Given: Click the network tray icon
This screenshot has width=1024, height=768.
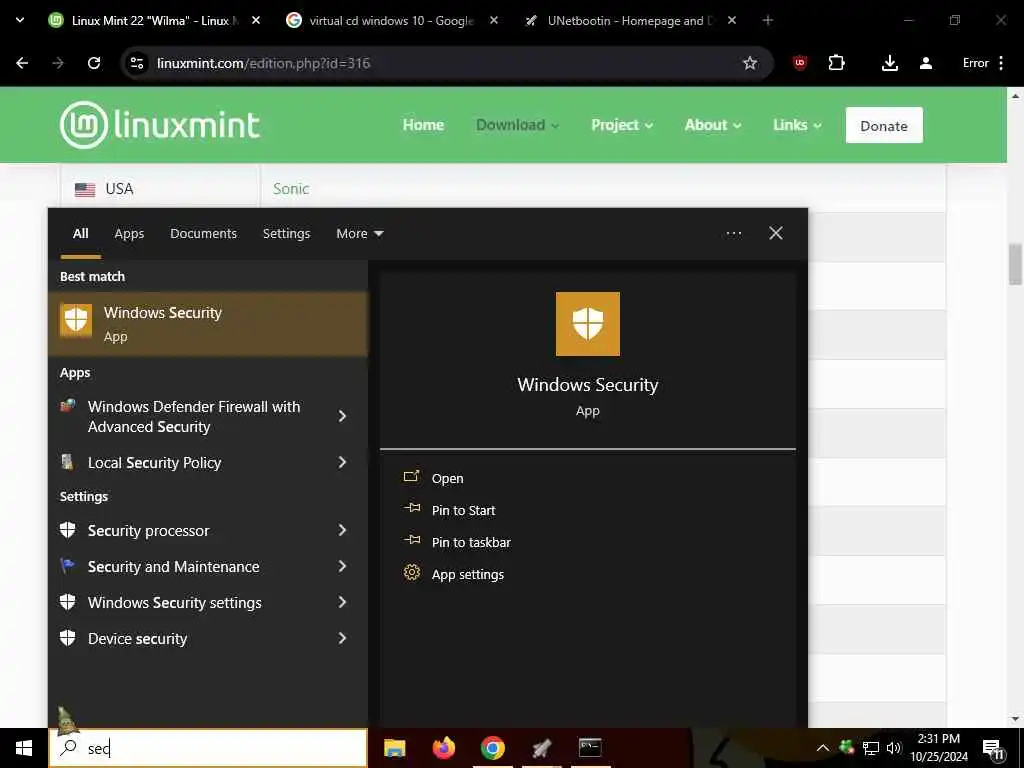Looking at the screenshot, I should click(x=871, y=748).
